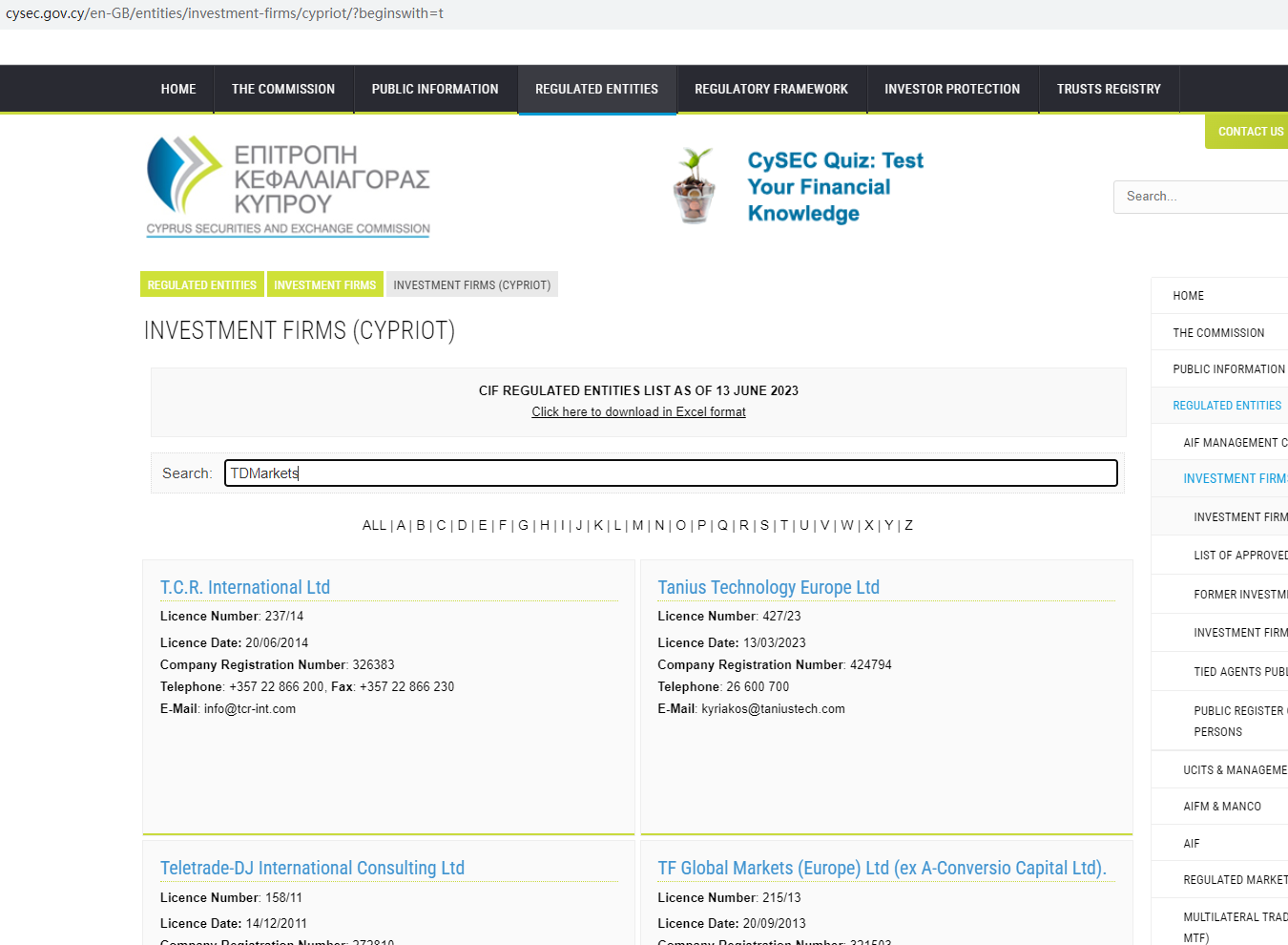Click the CySEC logo image
Image resolution: width=1288 pixels, height=945 pixels.
pos(288,186)
